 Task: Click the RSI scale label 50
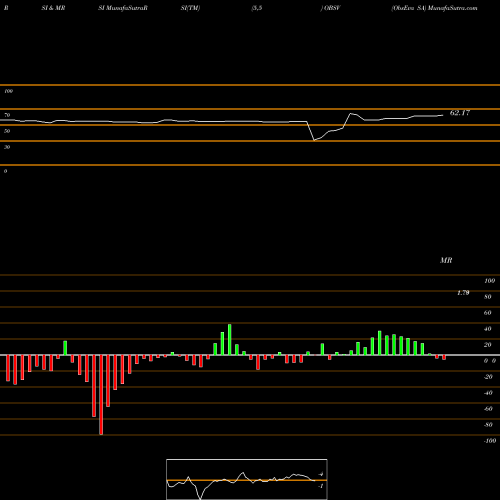[7, 131]
